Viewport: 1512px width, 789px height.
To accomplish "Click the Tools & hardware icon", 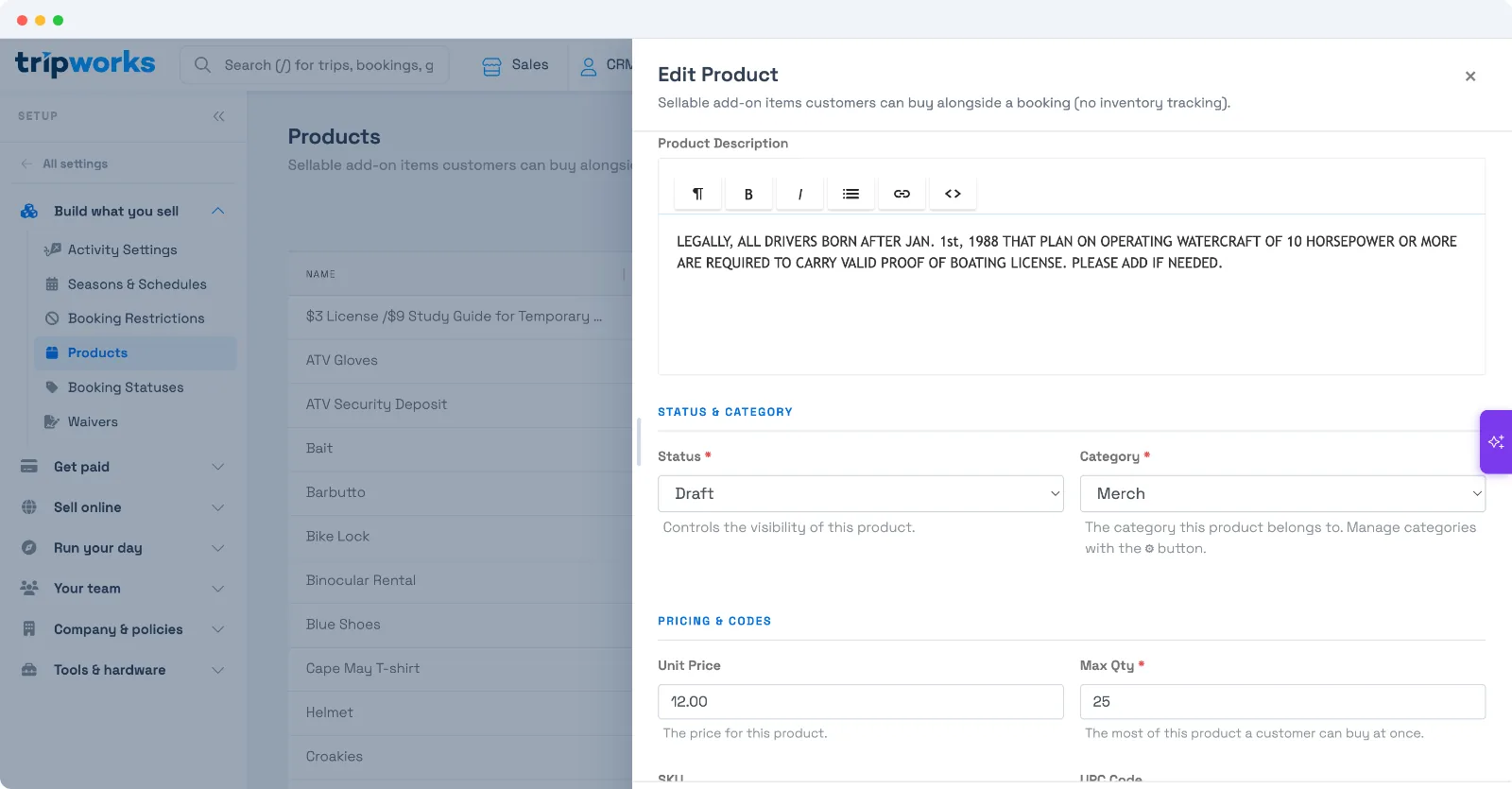I will [x=29, y=670].
